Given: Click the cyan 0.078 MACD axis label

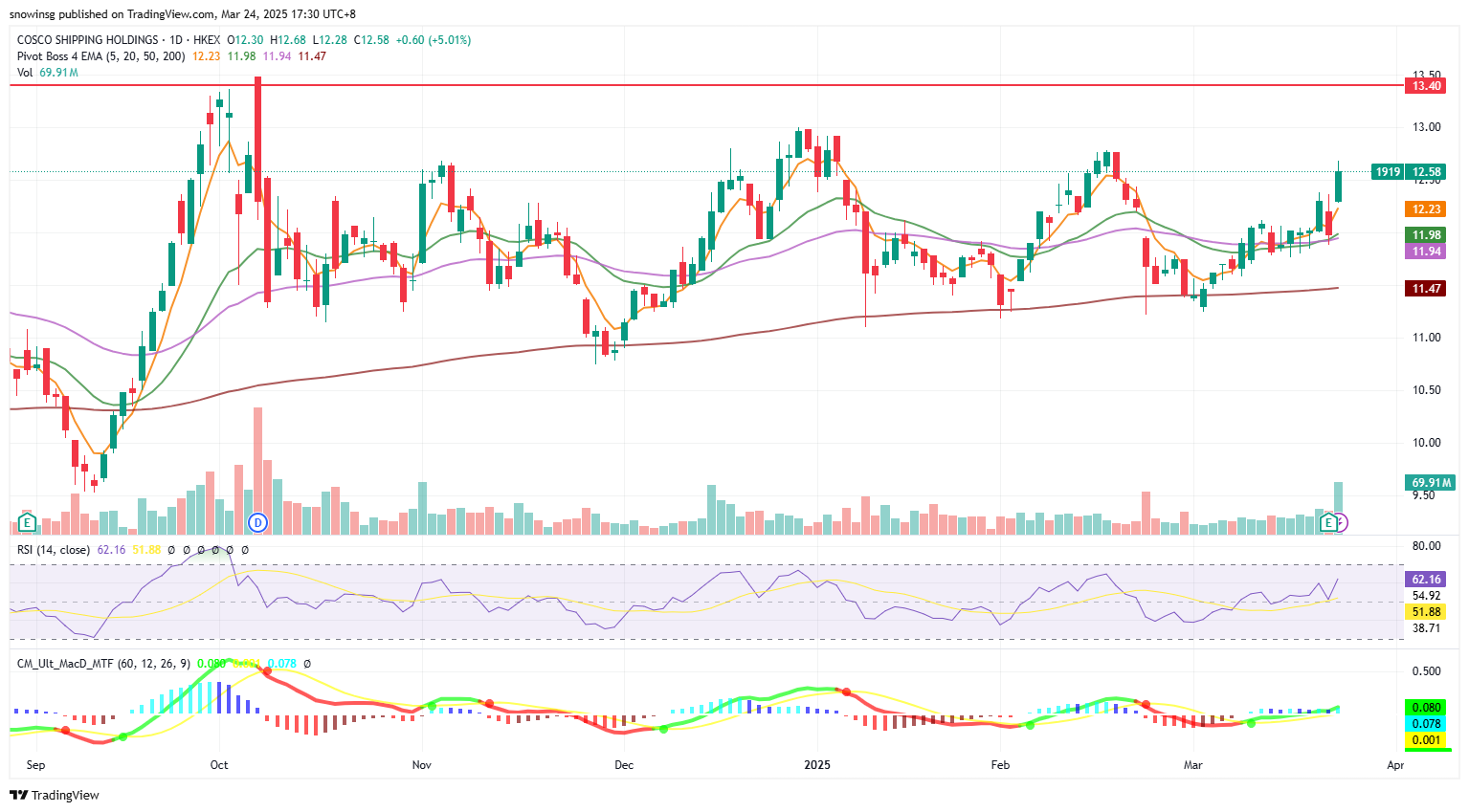Looking at the screenshot, I should click(x=1426, y=724).
